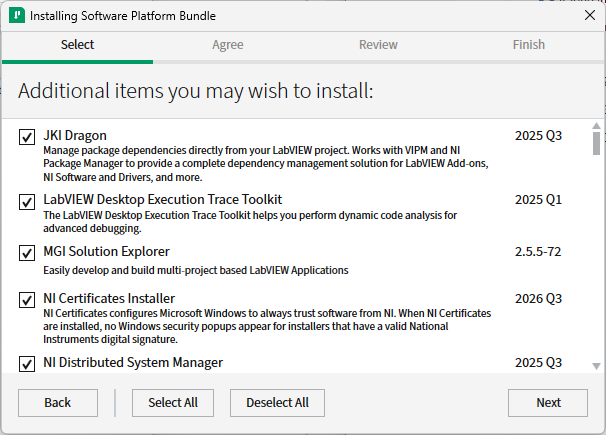Select the NI Distributed System Manager title
The image size is (606, 435).
[x=133, y=363]
